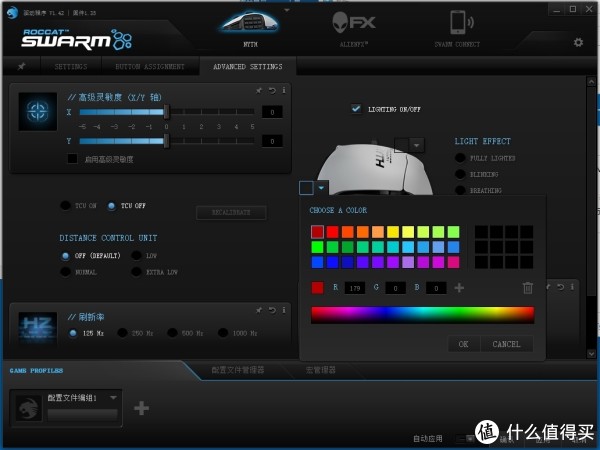Expand device selector arrow above header
This screenshot has height=450, width=600.
[x=287, y=10]
